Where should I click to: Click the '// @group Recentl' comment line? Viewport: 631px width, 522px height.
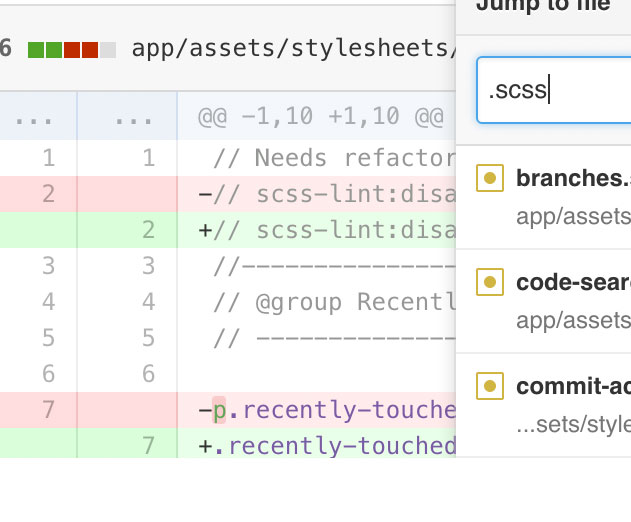point(335,302)
